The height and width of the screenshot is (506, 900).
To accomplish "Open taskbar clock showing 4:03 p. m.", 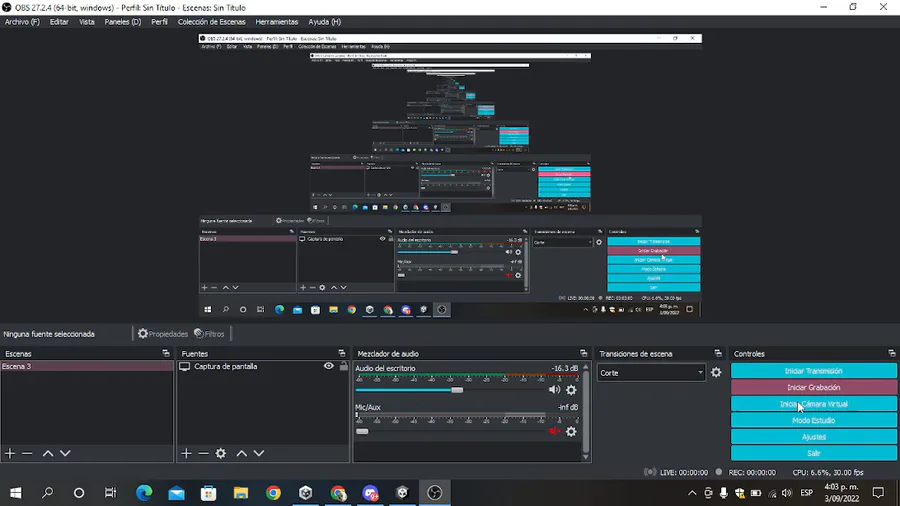I will [842, 493].
